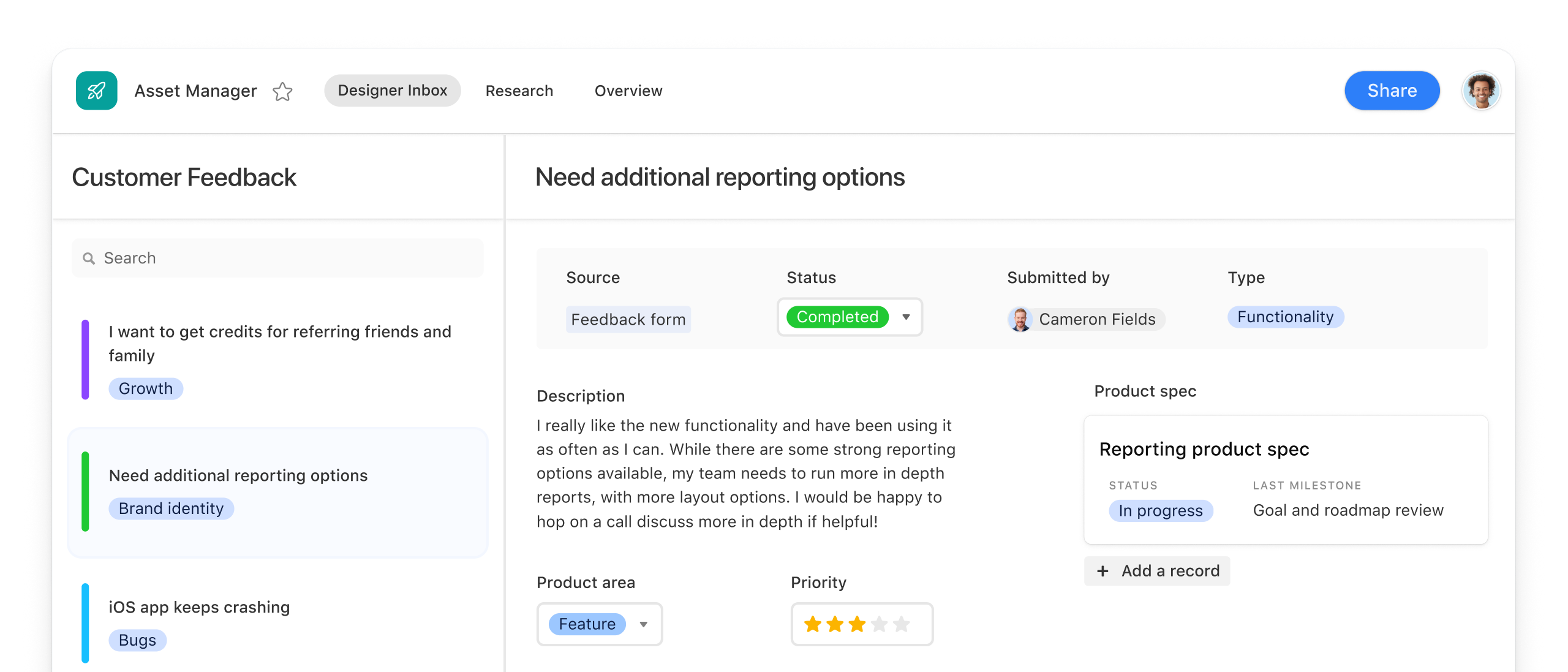Open the Overview tab
This screenshot has width=1568, height=672.
coord(628,91)
